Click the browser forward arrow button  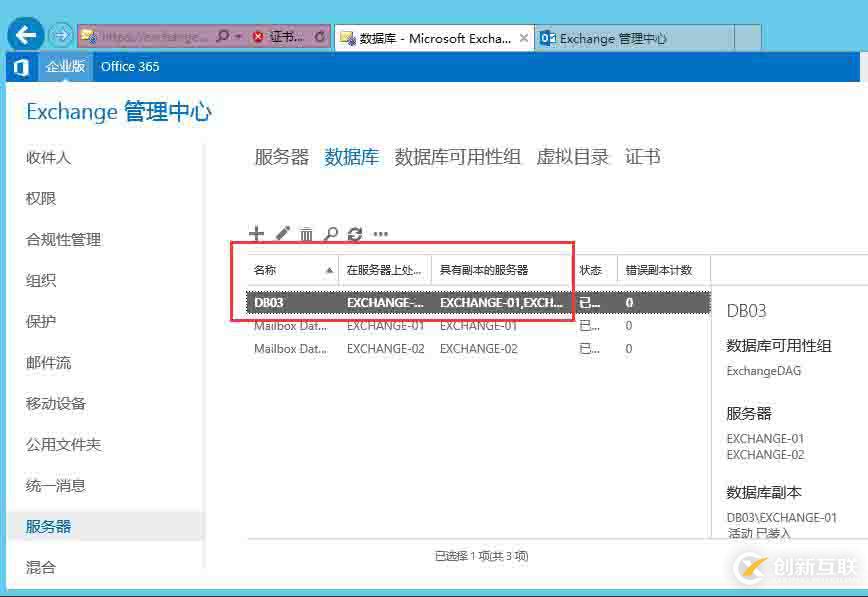[x=60, y=36]
